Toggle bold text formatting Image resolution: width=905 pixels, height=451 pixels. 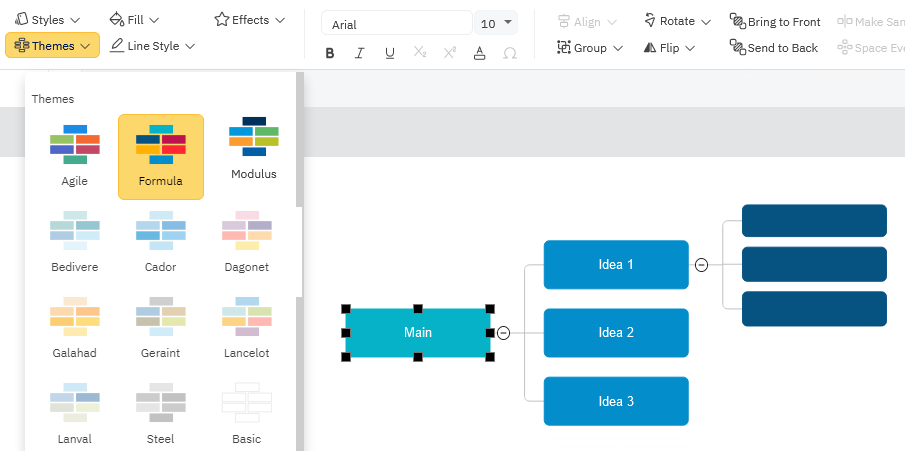(330, 53)
